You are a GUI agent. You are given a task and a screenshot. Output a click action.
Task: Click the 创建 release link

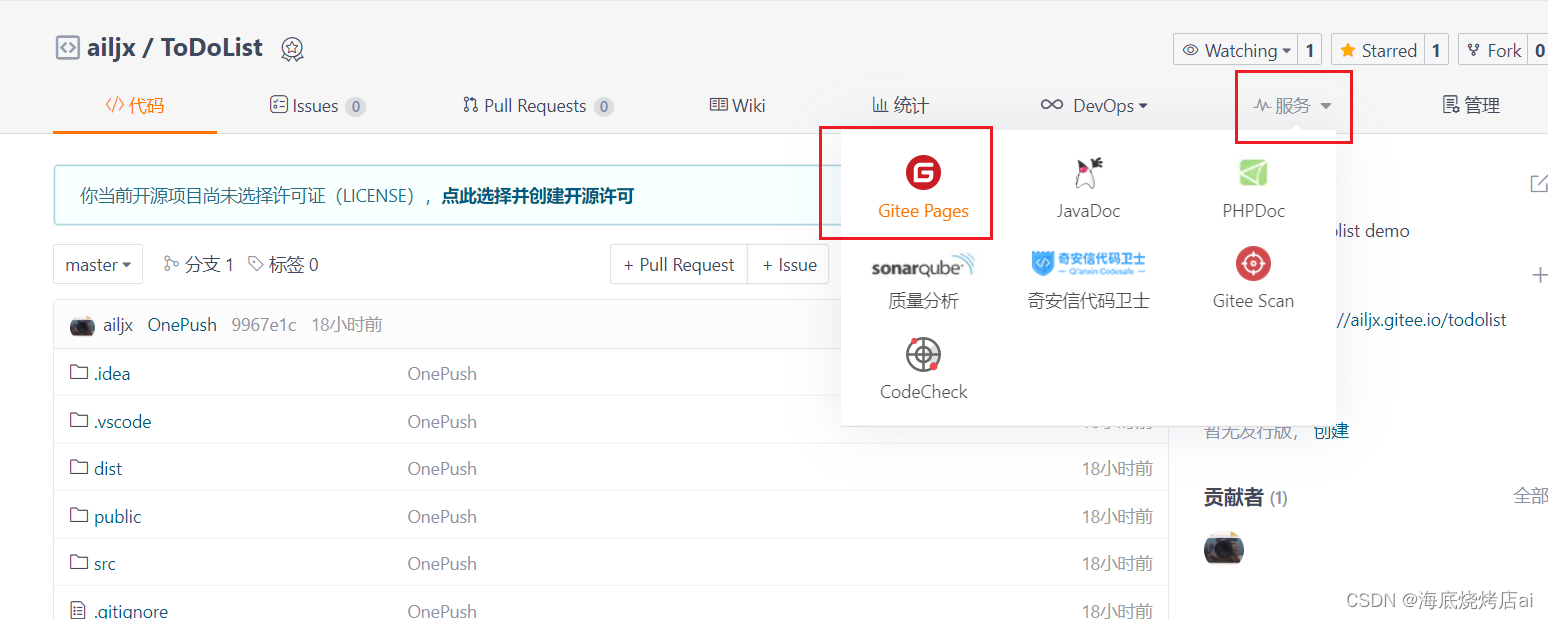tap(1331, 432)
